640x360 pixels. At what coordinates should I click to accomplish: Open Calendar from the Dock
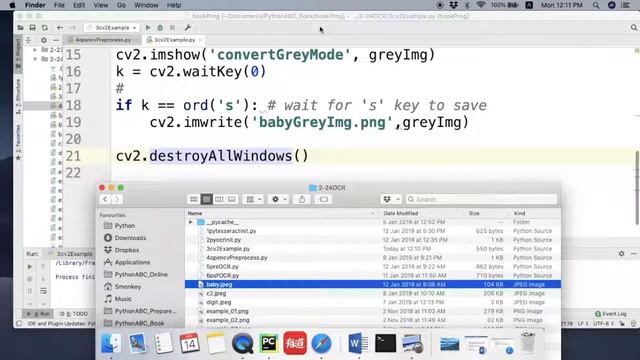pyautogui.click(x=189, y=343)
